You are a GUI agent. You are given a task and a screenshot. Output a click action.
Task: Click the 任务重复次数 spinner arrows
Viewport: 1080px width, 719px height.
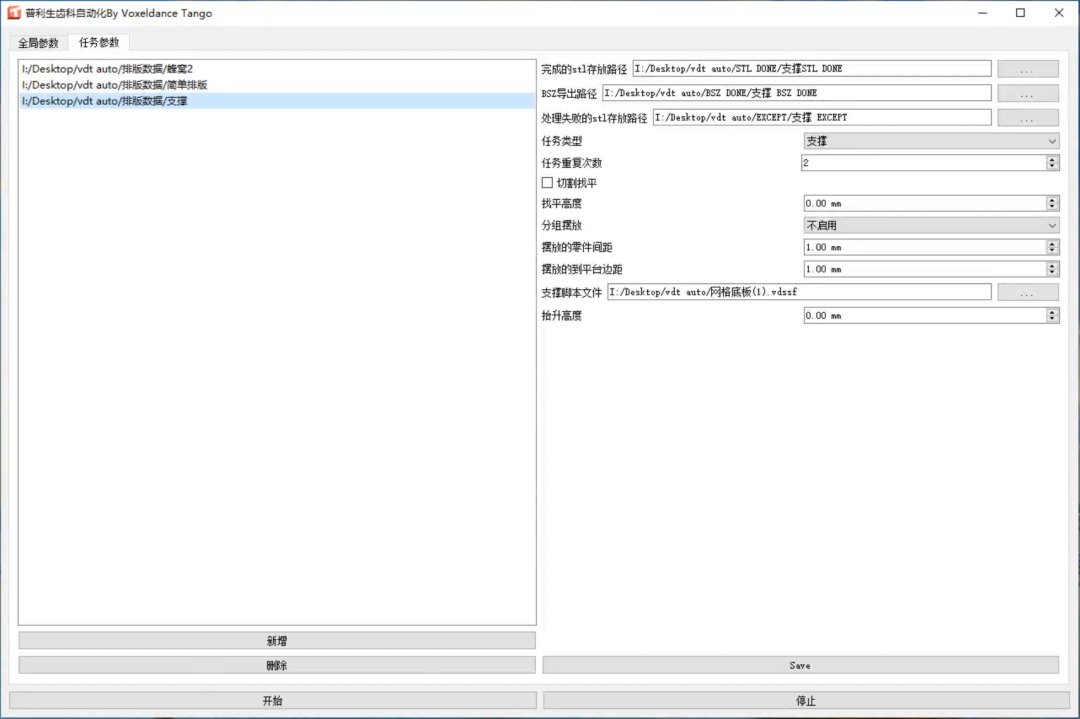pos(1052,162)
